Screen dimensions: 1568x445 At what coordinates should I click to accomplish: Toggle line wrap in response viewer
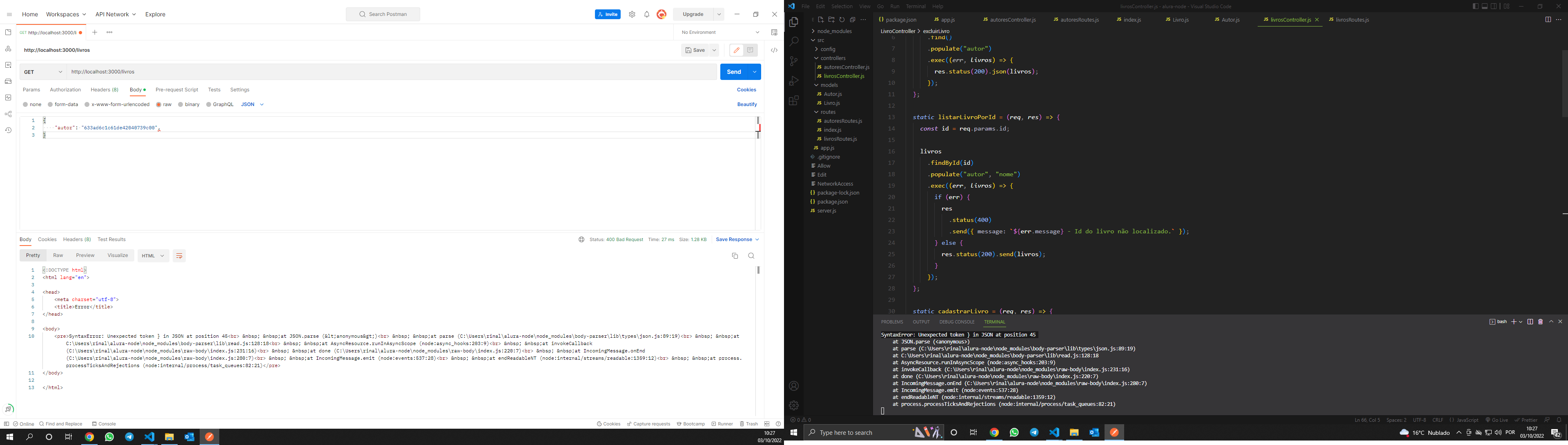click(179, 256)
